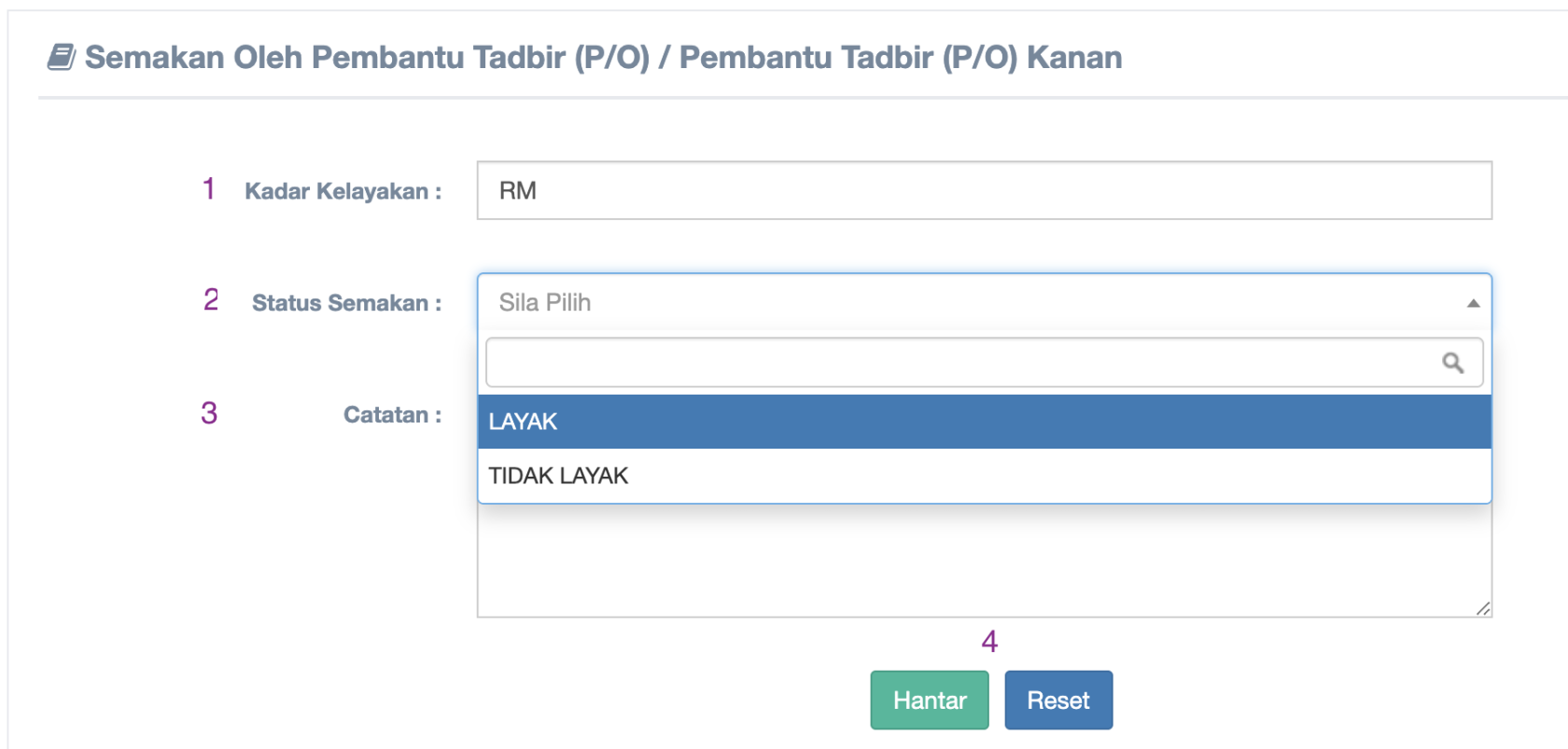Click the magnifier icon in dropdown search

click(x=1452, y=363)
